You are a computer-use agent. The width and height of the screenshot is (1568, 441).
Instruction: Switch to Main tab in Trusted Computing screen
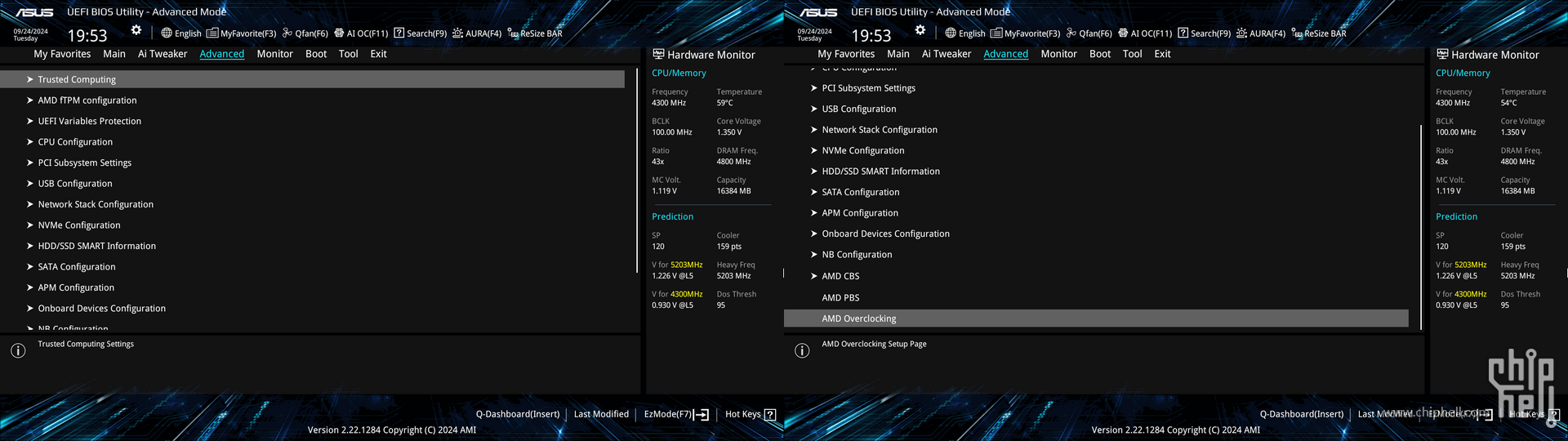(x=114, y=54)
